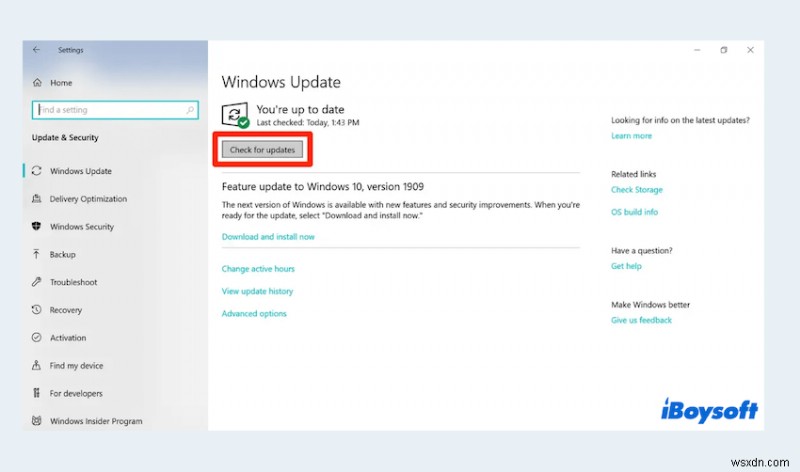800x472 pixels.
Task: Click the Backup upload arrow icon
Action: pos(37,254)
